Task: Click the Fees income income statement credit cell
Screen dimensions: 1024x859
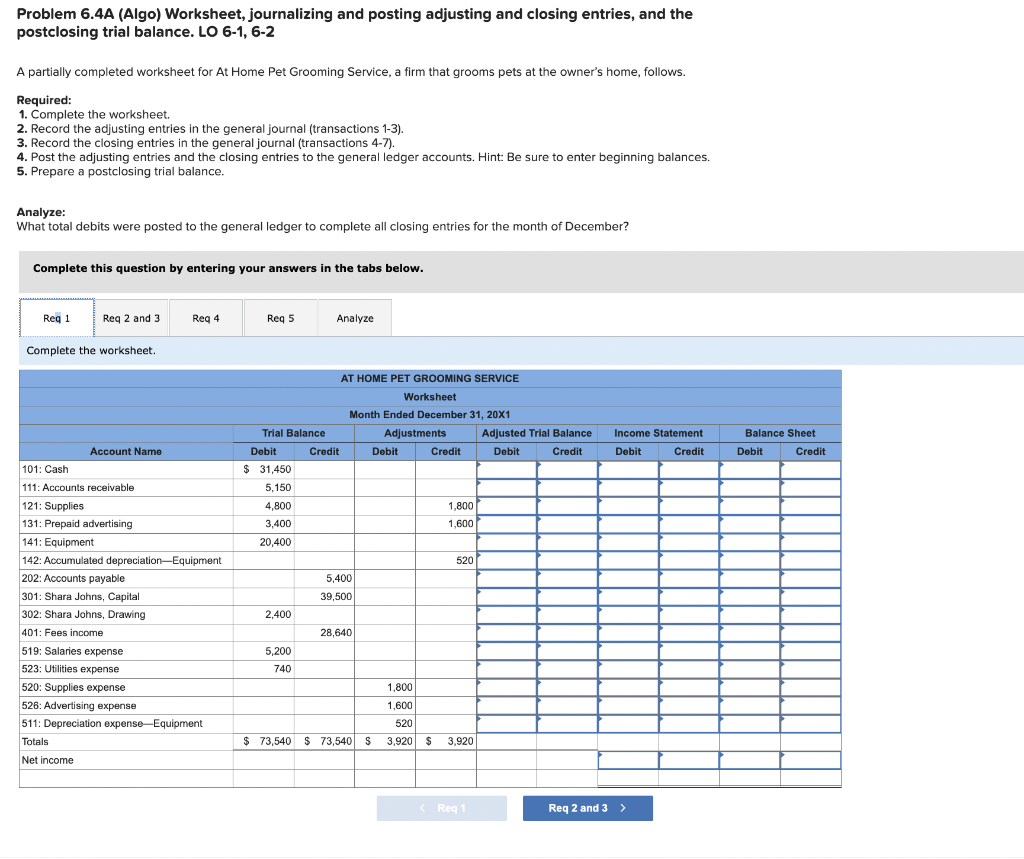Action: [689, 633]
